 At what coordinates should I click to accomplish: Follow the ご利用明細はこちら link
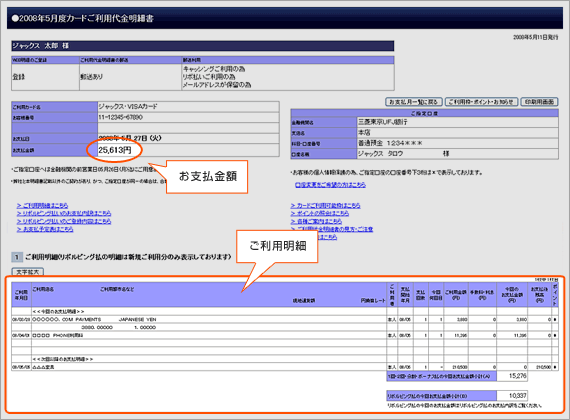(x=42, y=205)
